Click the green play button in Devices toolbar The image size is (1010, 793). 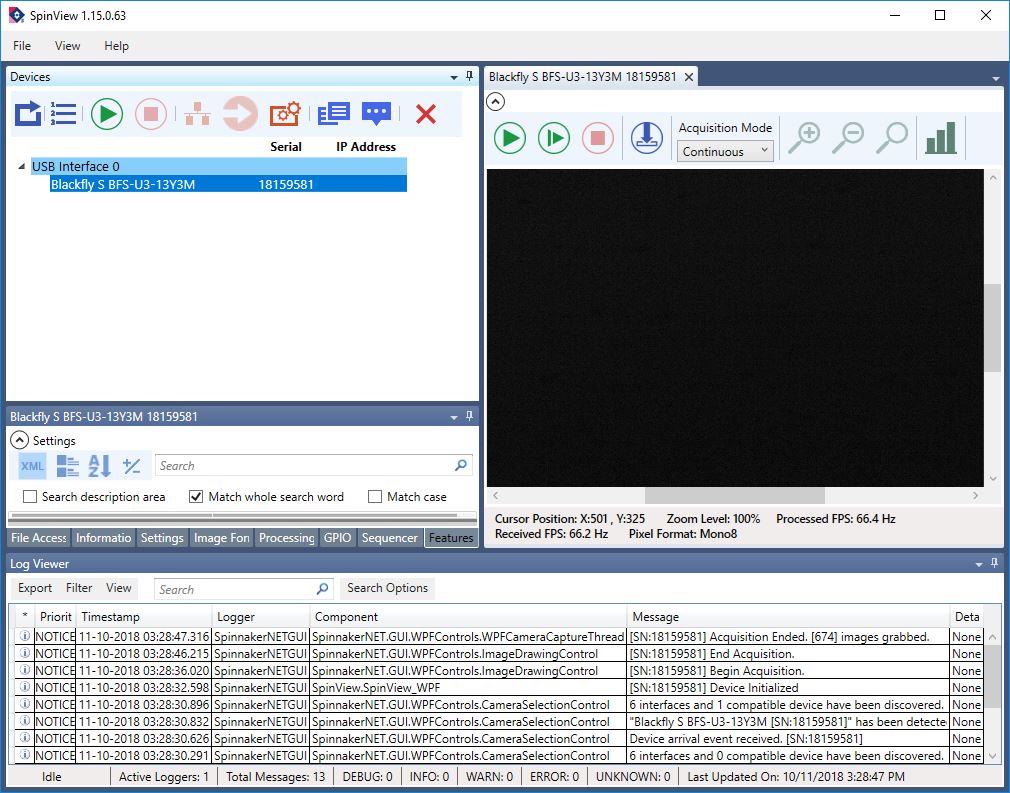pyautogui.click(x=106, y=114)
